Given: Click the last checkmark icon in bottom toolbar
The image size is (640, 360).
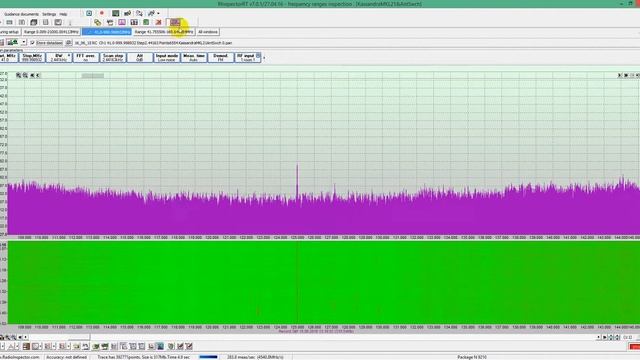Looking at the screenshot, I should click(x=189, y=346).
